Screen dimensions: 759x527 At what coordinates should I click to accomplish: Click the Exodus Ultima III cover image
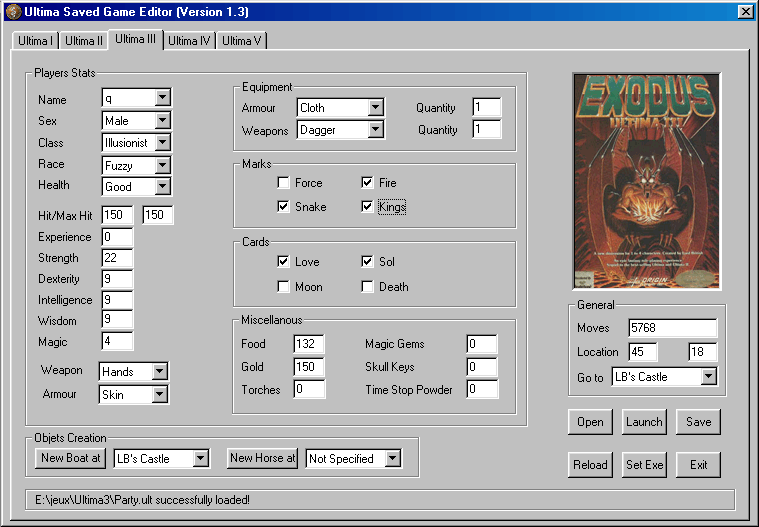647,181
